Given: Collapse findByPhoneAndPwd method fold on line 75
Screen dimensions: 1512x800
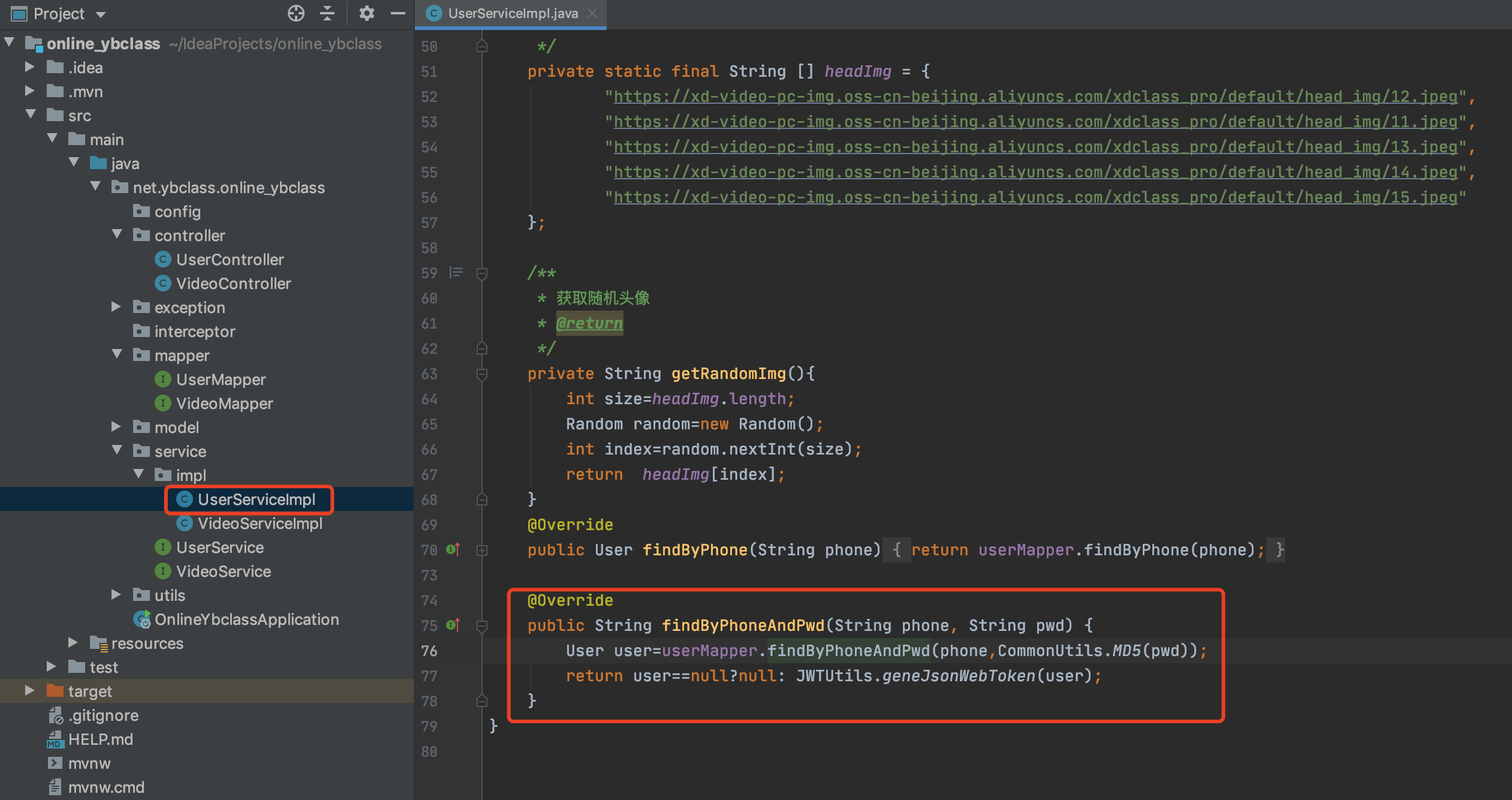Looking at the screenshot, I should tap(481, 626).
